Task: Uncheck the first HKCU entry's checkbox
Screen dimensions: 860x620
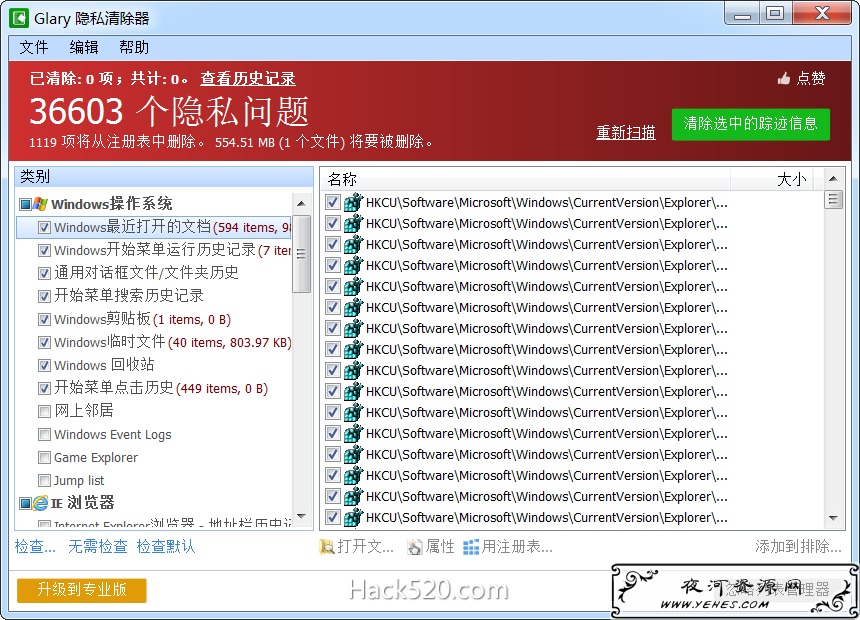Action: tap(332, 202)
